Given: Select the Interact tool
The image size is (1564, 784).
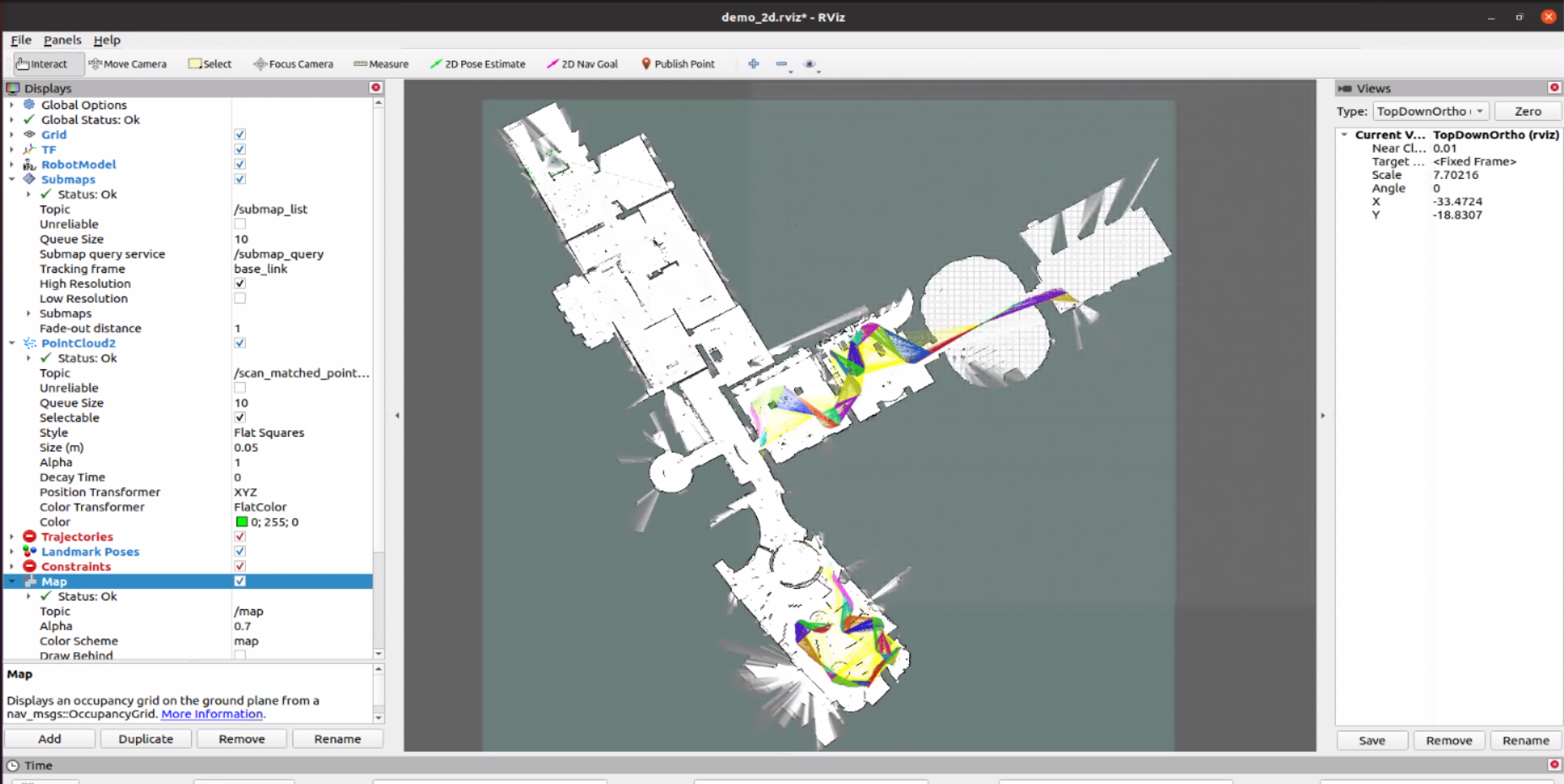Looking at the screenshot, I should pos(42,64).
